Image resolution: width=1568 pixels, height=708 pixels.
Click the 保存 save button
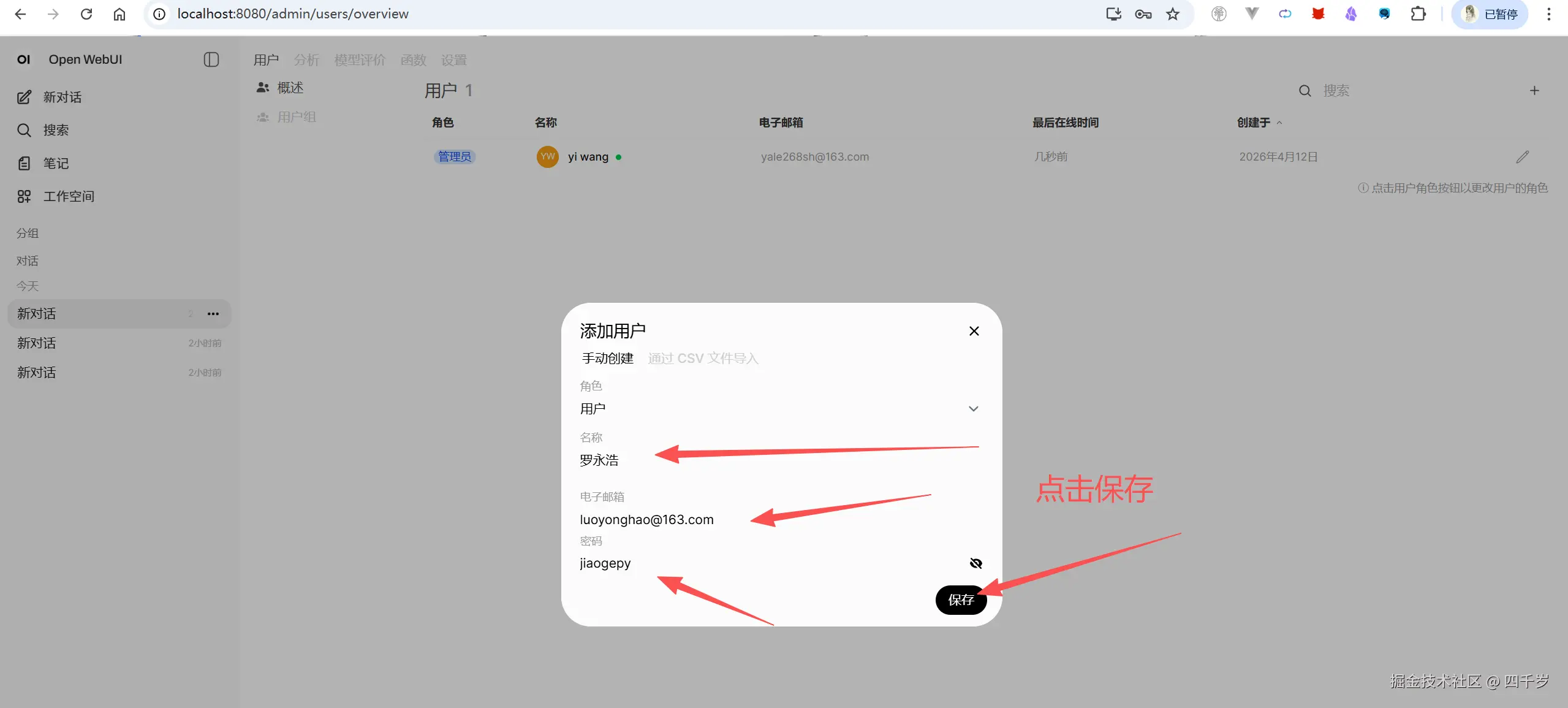(x=960, y=600)
